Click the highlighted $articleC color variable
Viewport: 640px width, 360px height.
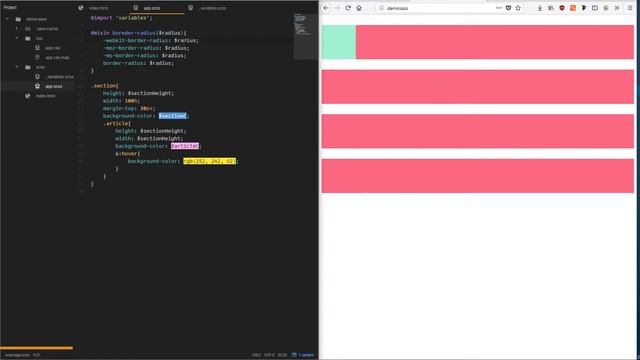click(x=185, y=146)
